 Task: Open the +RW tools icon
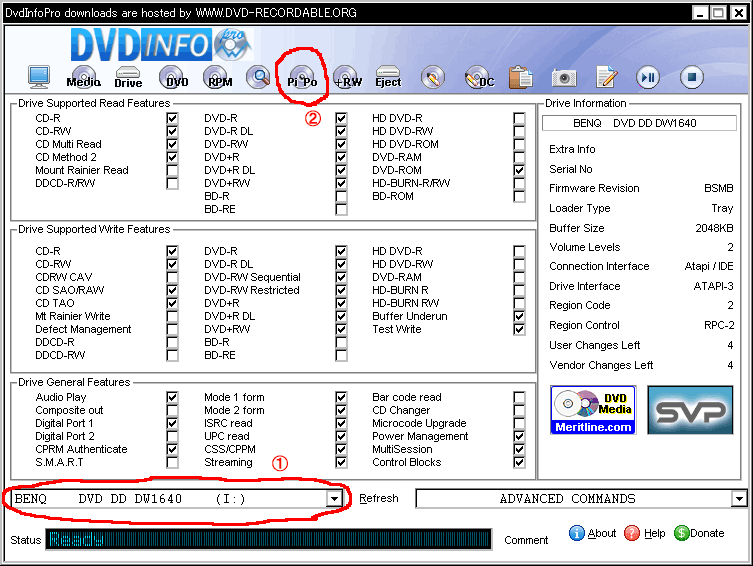[x=347, y=77]
